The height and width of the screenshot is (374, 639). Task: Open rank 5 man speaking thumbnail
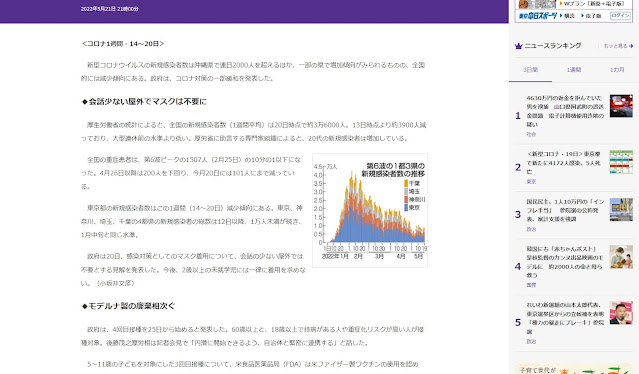coord(621,313)
